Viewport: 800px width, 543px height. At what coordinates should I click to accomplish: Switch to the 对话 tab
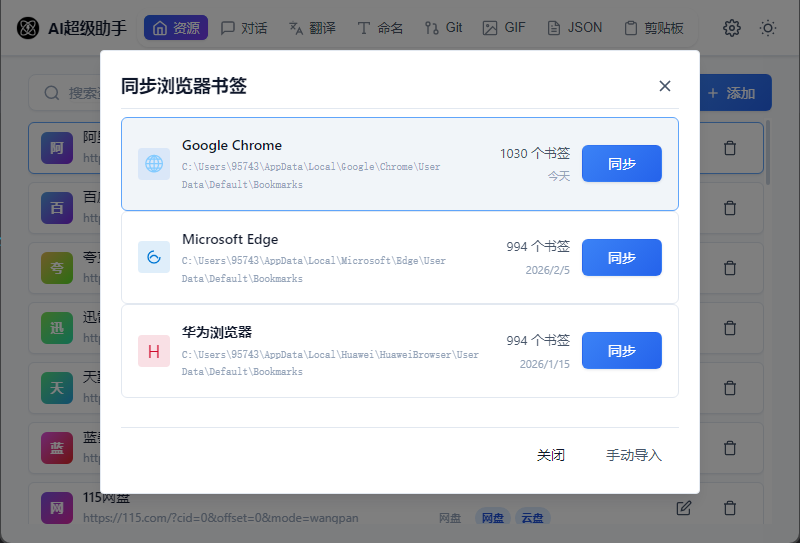pyautogui.click(x=244, y=28)
